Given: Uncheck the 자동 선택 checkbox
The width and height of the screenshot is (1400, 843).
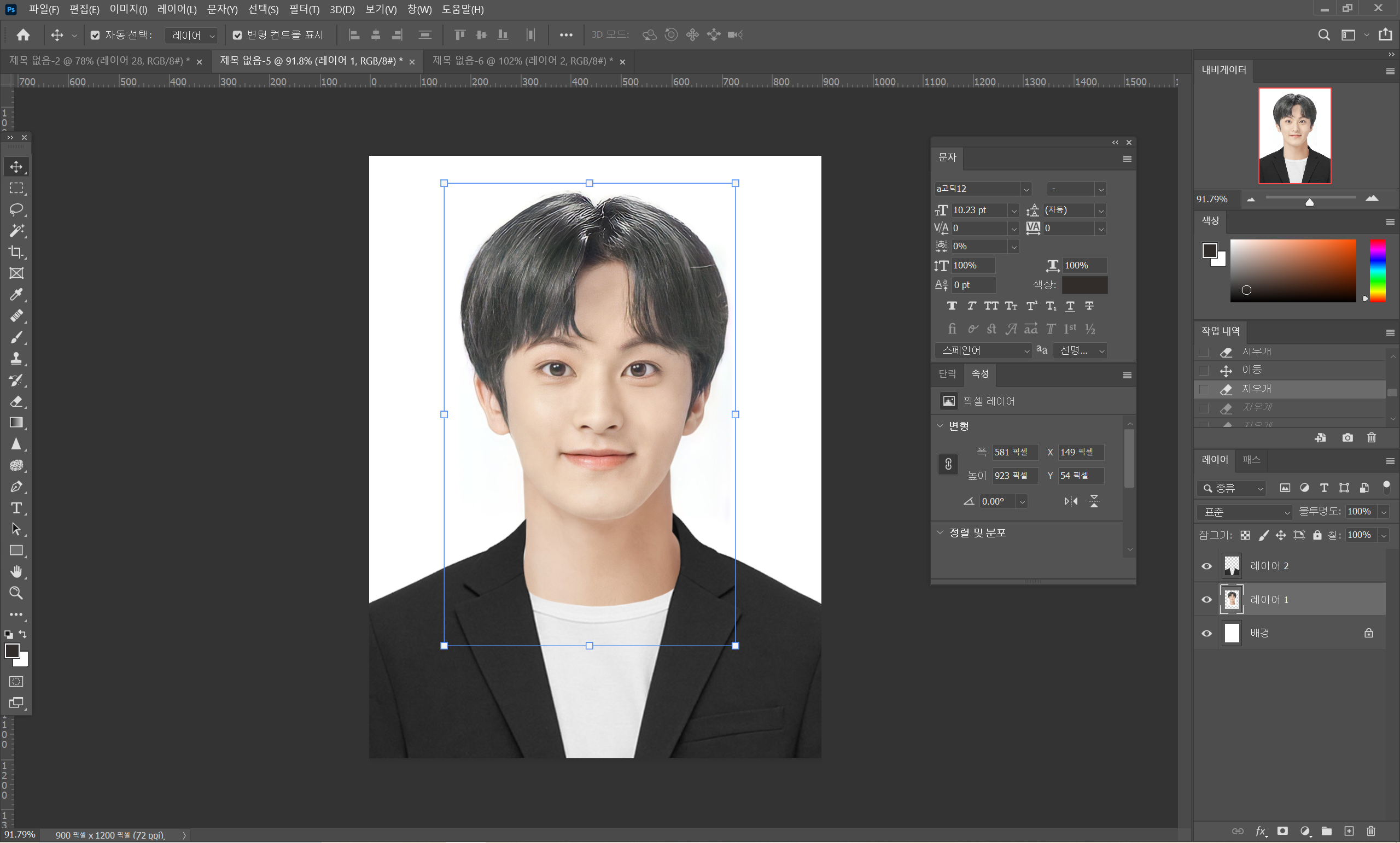Looking at the screenshot, I should point(95,35).
